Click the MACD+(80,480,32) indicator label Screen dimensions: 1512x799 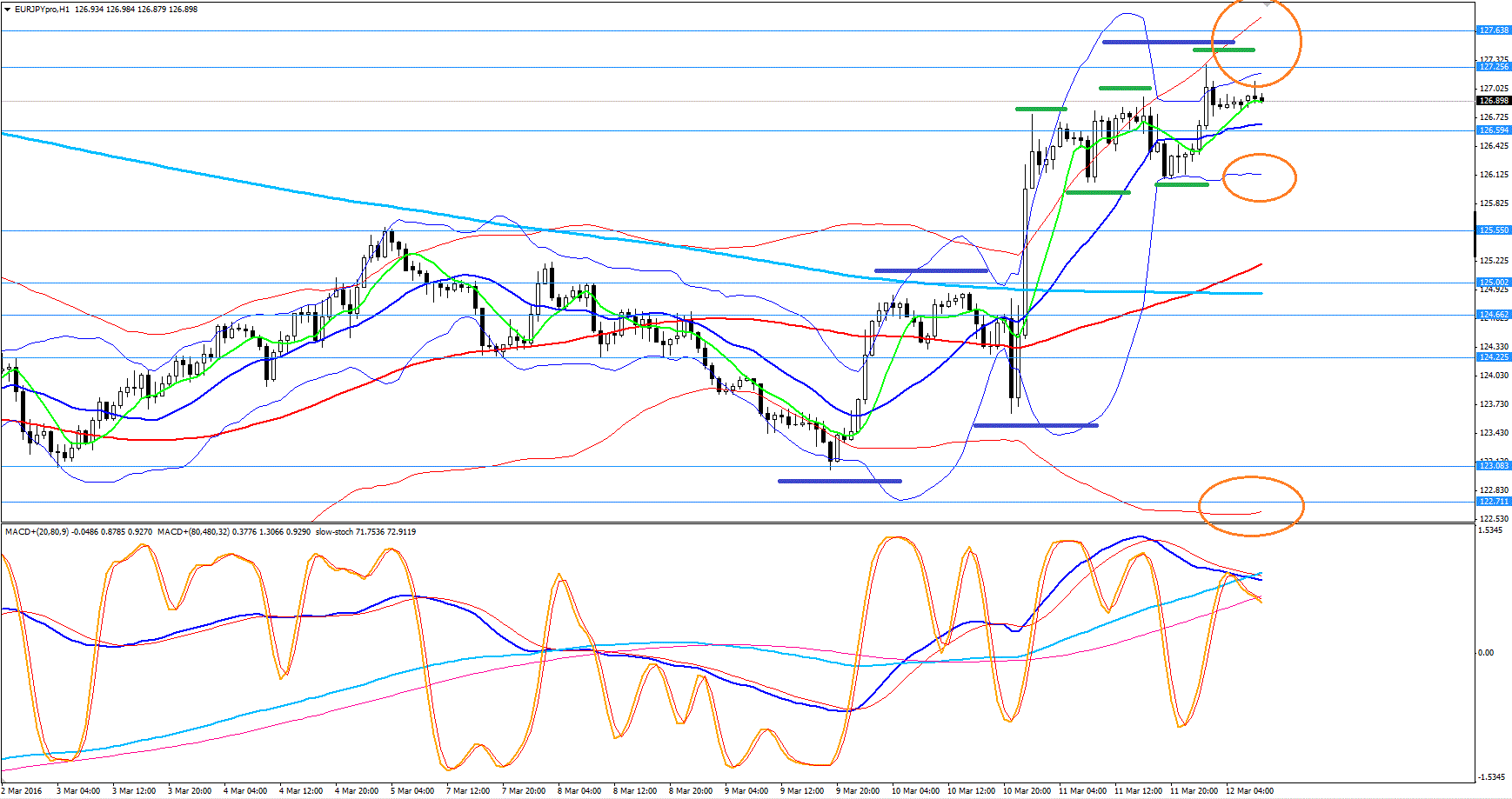(x=195, y=531)
